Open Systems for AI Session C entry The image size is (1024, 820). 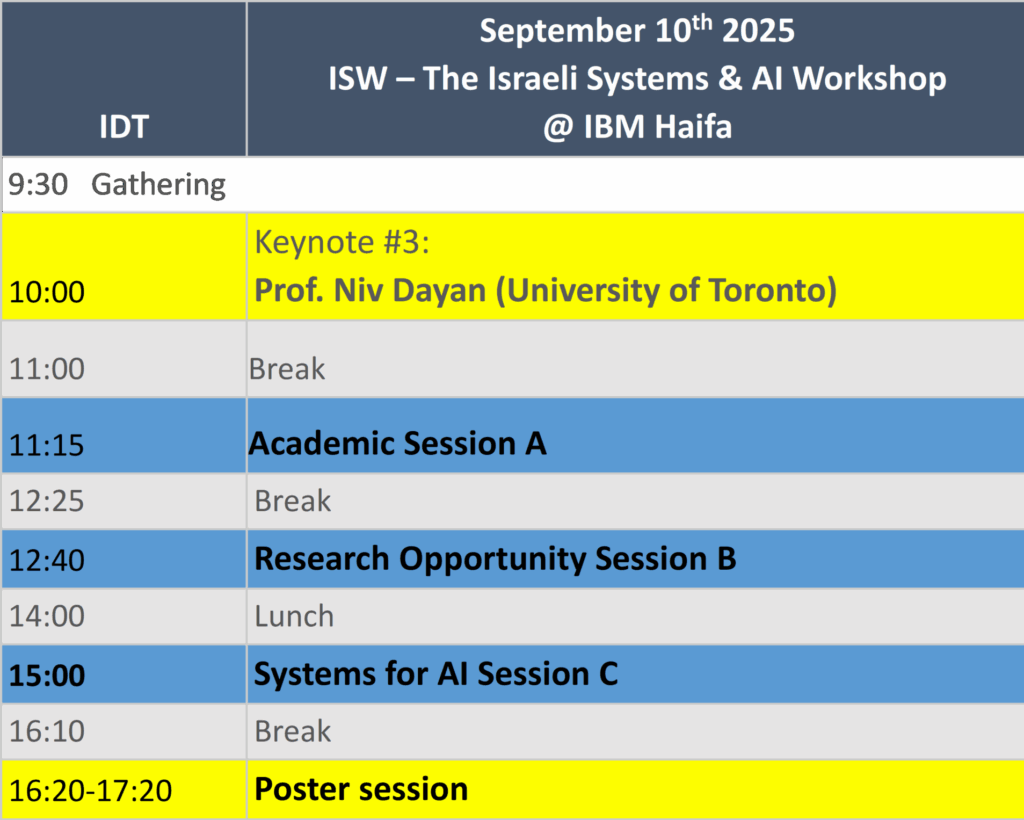(x=436, y=674)
